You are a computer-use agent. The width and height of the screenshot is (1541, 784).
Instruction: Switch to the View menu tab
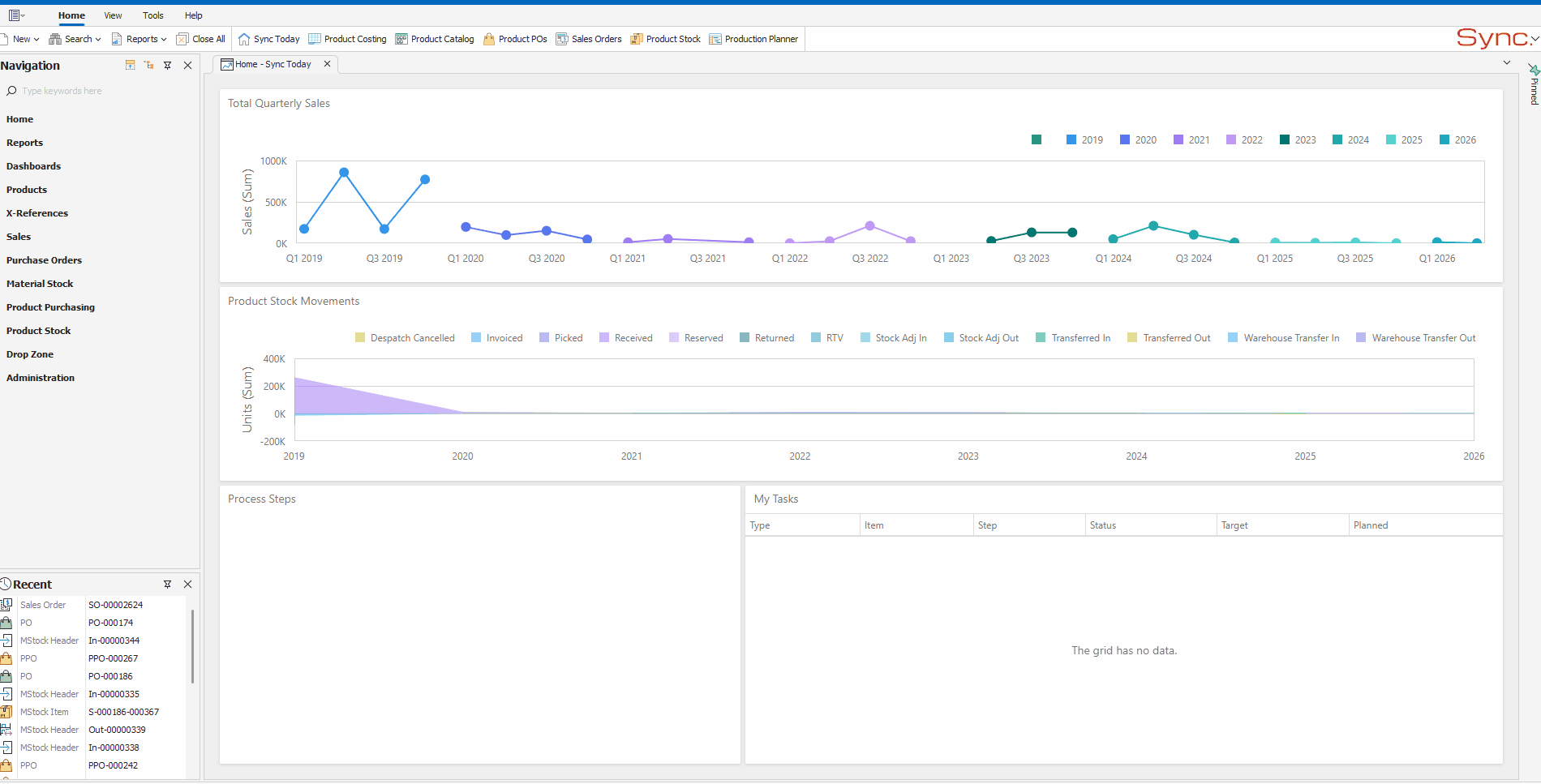(x=113, y=15)
